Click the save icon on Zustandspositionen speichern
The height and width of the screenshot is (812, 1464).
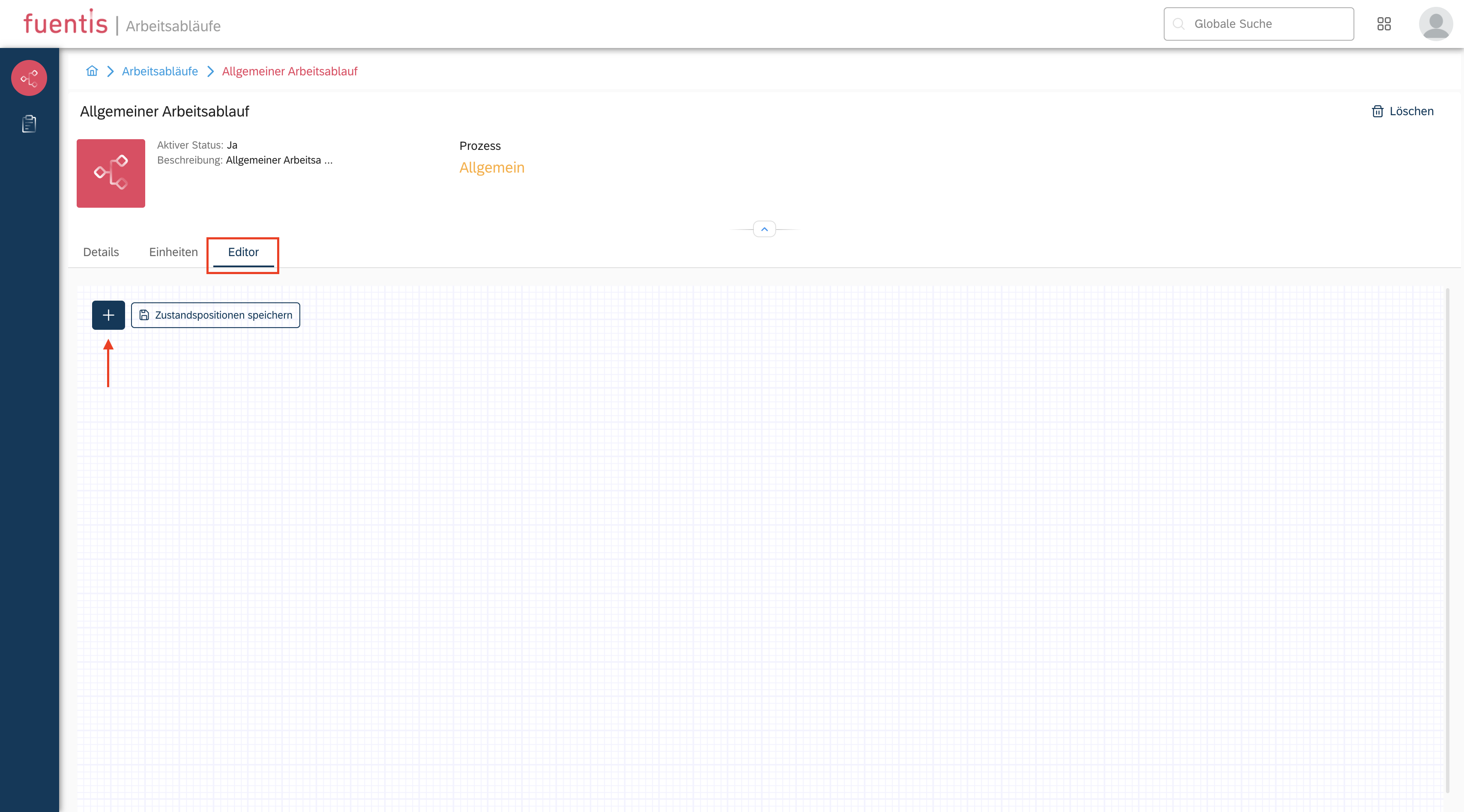click(144, 315)
